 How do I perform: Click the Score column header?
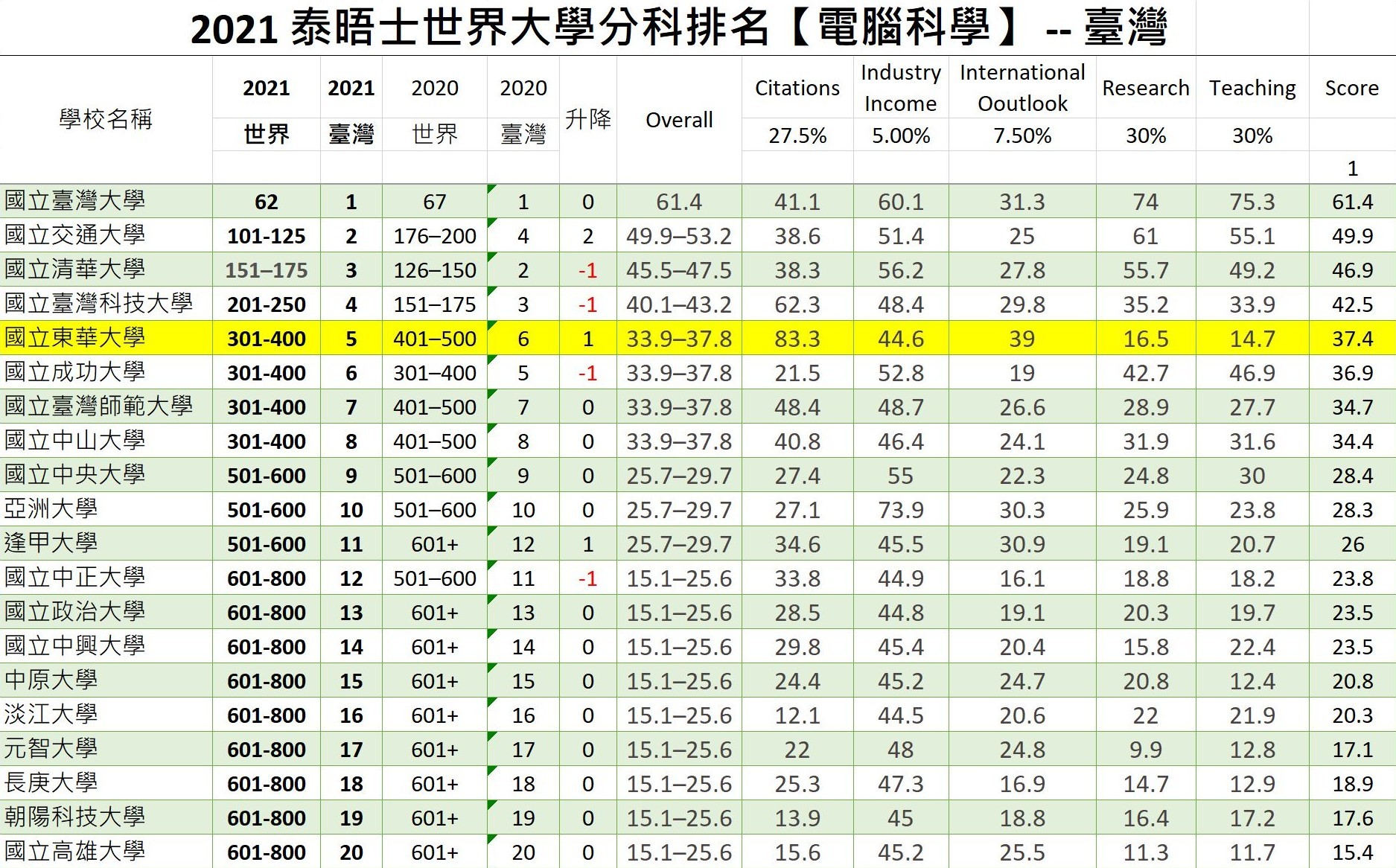(1352, 88)
